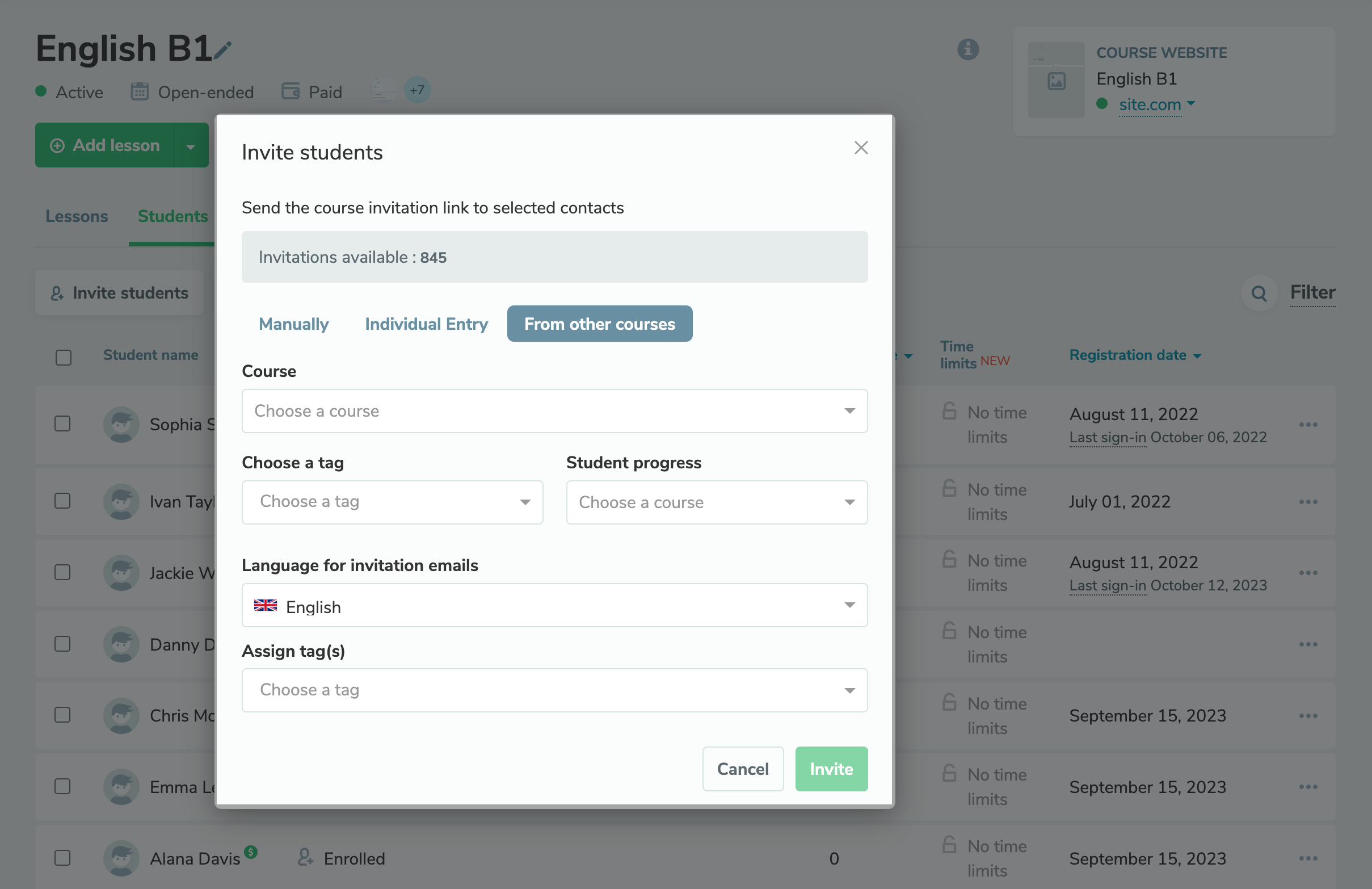Expand the Add lesson arrow dropdown
This screenshot has width=1372, height=889.
tap(191, 146)
